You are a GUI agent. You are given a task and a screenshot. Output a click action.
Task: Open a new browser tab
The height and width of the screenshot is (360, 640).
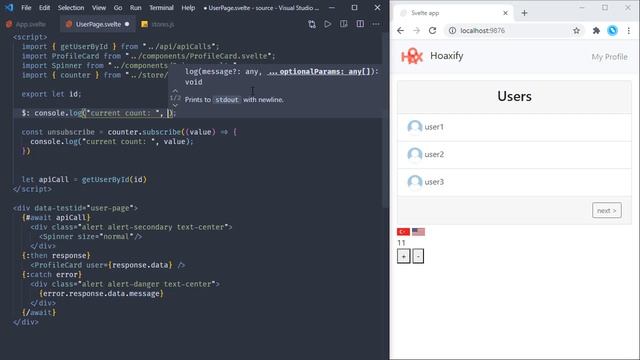(x=524, y=13)
